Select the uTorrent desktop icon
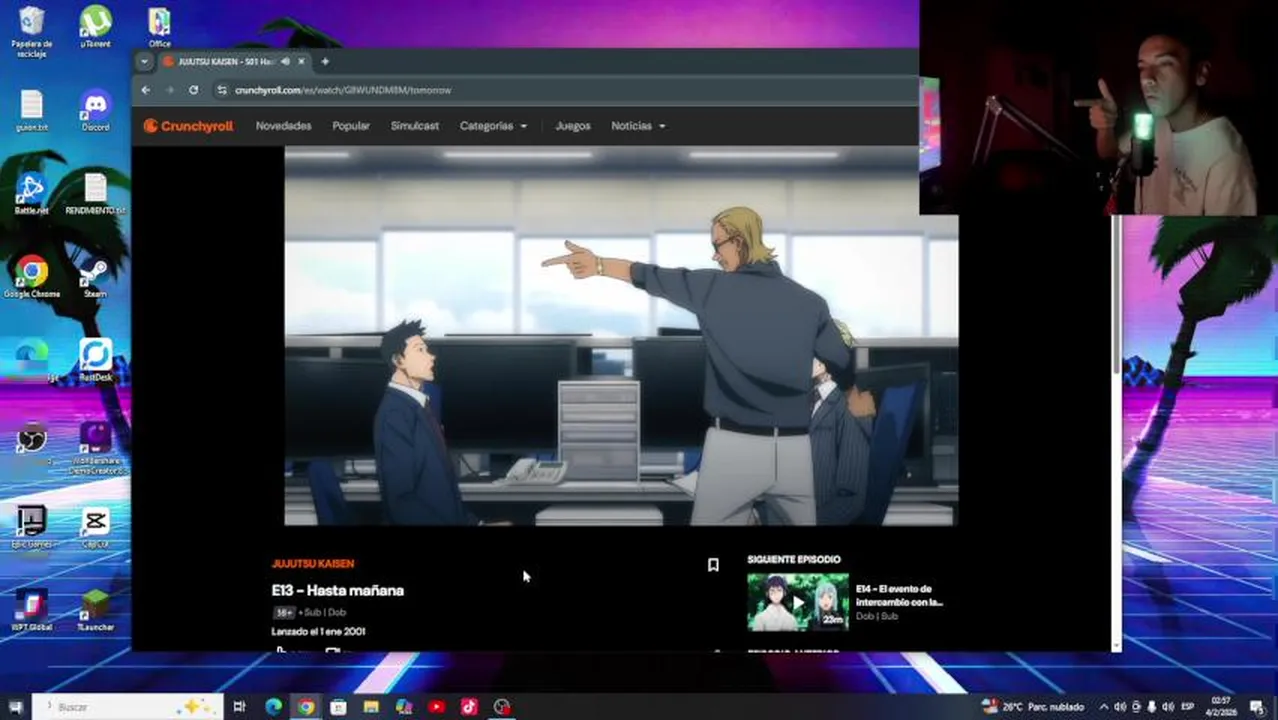 click(96, 27)
